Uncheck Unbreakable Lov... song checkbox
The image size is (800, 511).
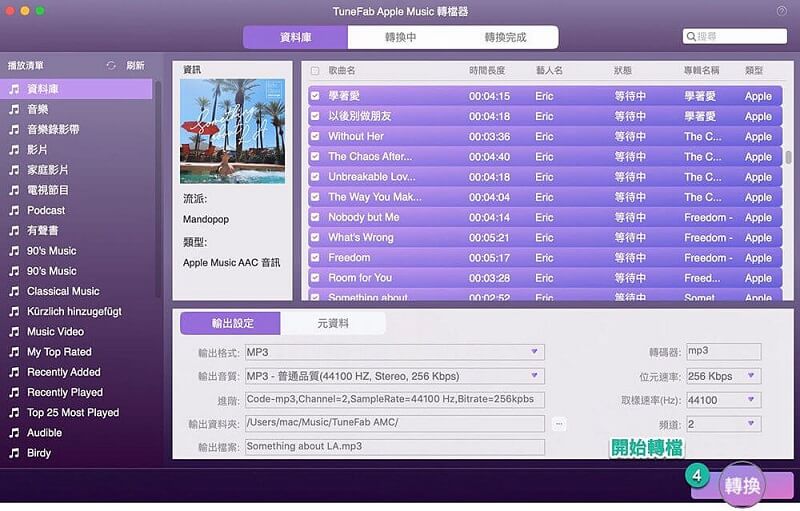point(315,177)
